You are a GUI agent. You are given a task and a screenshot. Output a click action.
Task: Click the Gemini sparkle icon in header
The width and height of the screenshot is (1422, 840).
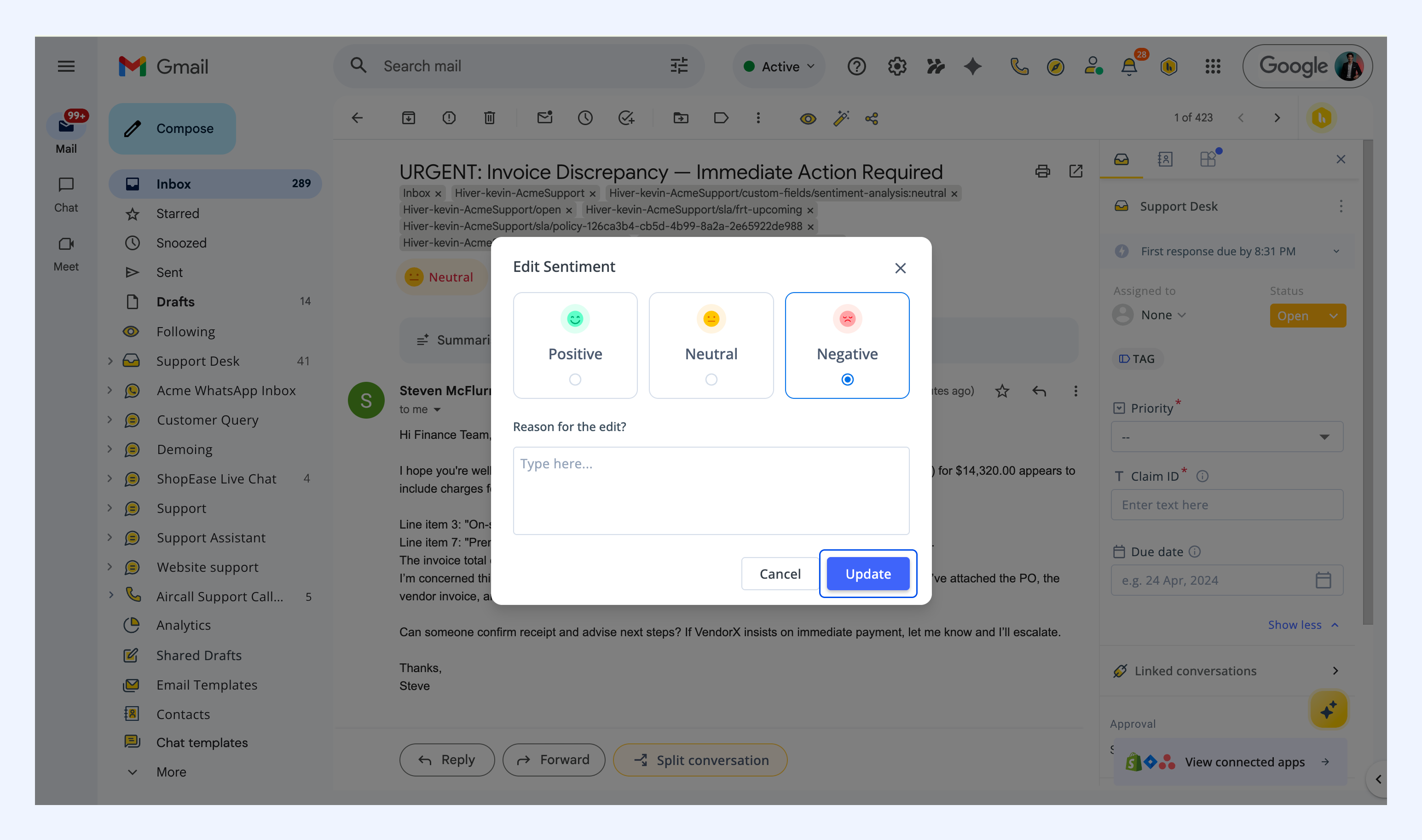pyautogui.click(x=972, y=66)
